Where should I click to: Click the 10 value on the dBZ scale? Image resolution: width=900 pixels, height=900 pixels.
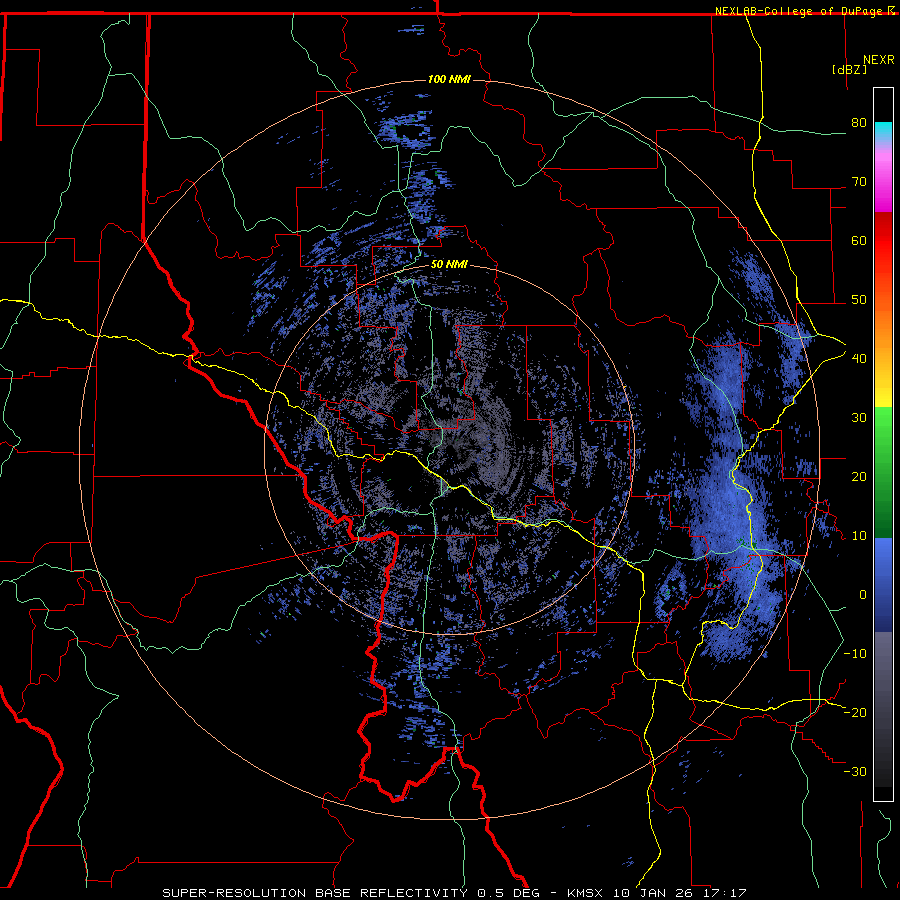[x=859, y=536]
